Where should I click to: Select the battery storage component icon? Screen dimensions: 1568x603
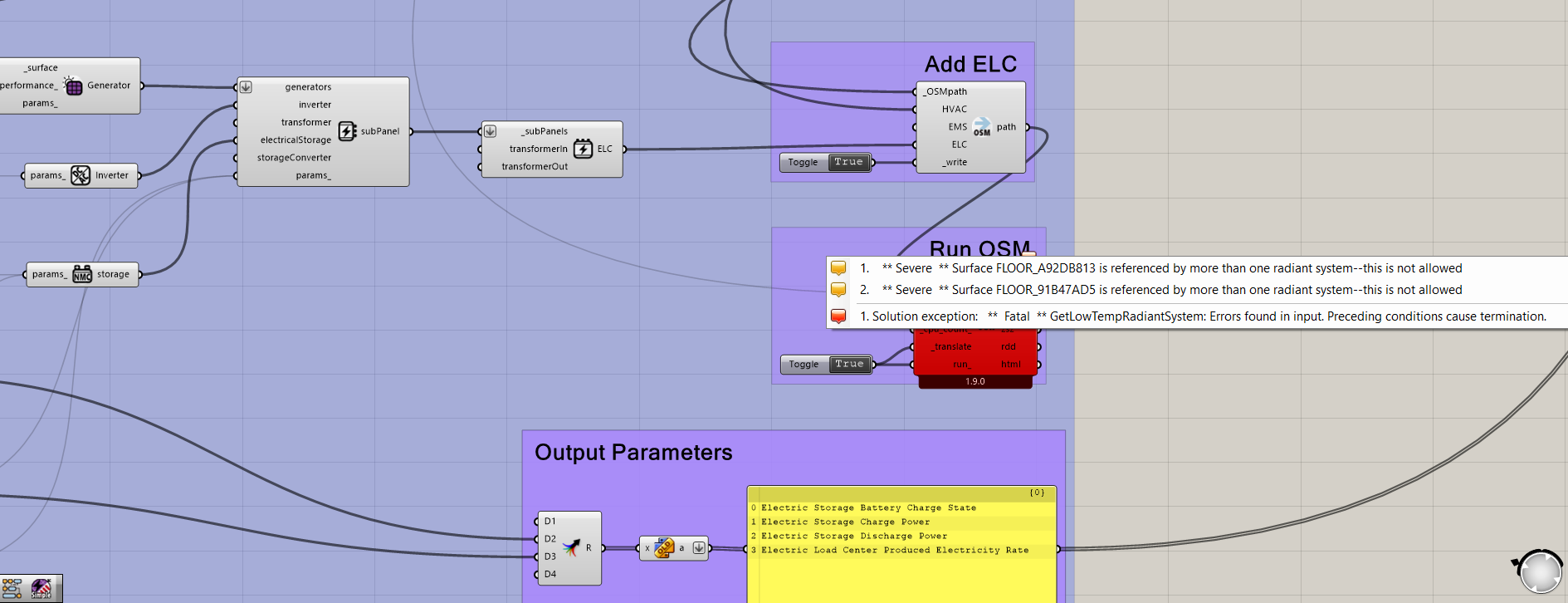coord(82,274)
